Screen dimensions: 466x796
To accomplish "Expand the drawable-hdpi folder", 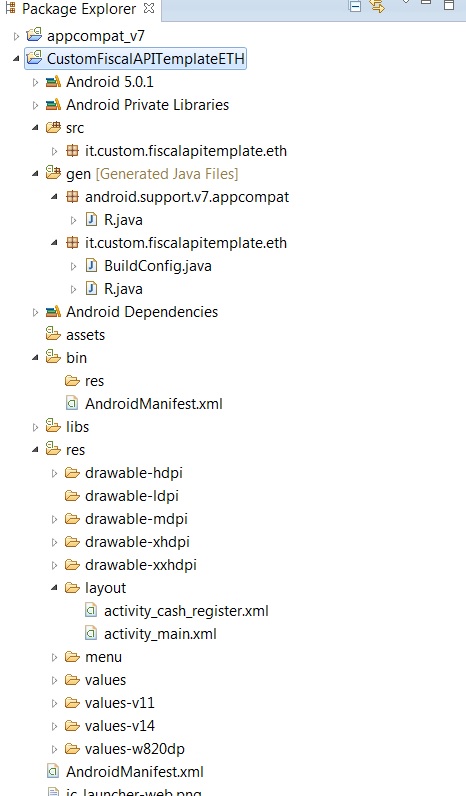I will pyautogui.click(x=54, y=473).
